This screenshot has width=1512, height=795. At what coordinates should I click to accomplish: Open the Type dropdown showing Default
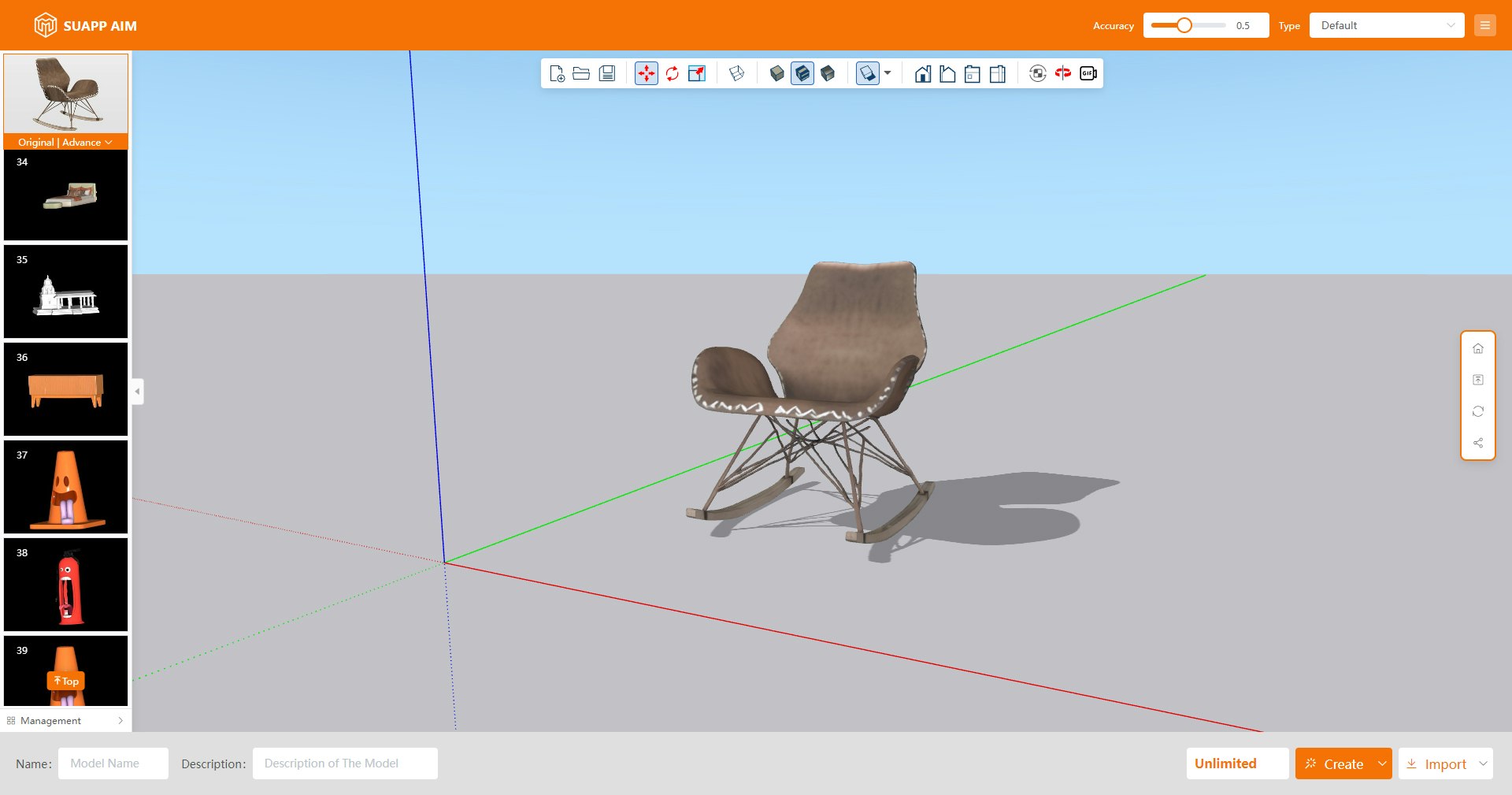point(1386,24)
